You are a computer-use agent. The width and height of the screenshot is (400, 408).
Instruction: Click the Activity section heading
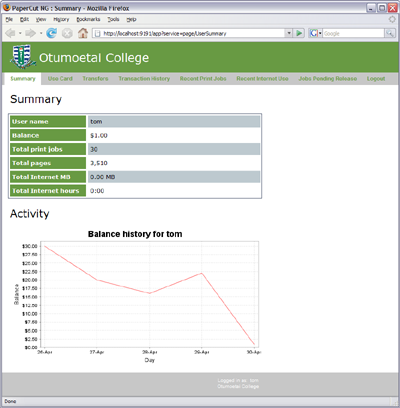pyautogui.click(x=30, y=213)
